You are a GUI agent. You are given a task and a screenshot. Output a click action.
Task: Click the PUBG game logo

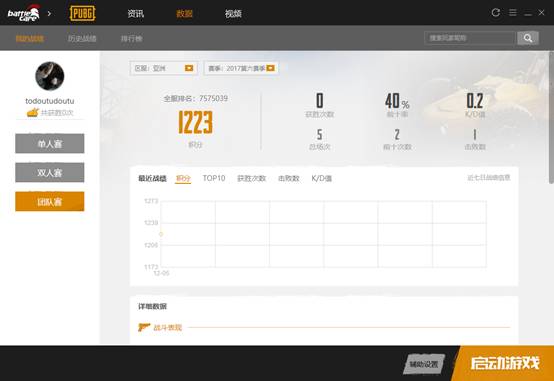coord(83,13)
